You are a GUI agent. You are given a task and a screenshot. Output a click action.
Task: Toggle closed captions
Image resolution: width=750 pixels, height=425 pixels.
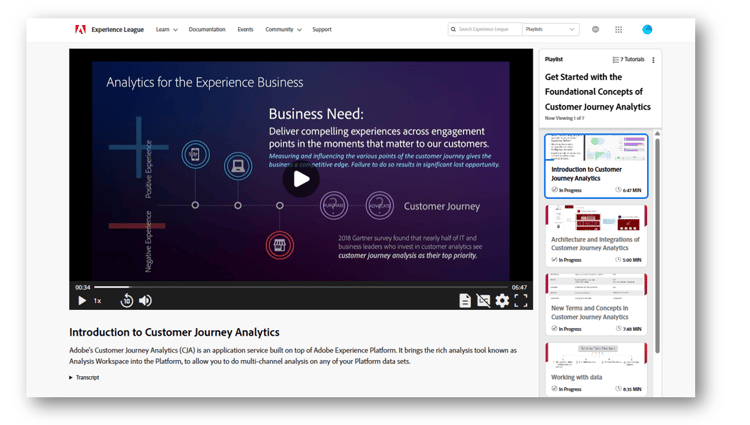click(x=484, y=301)
